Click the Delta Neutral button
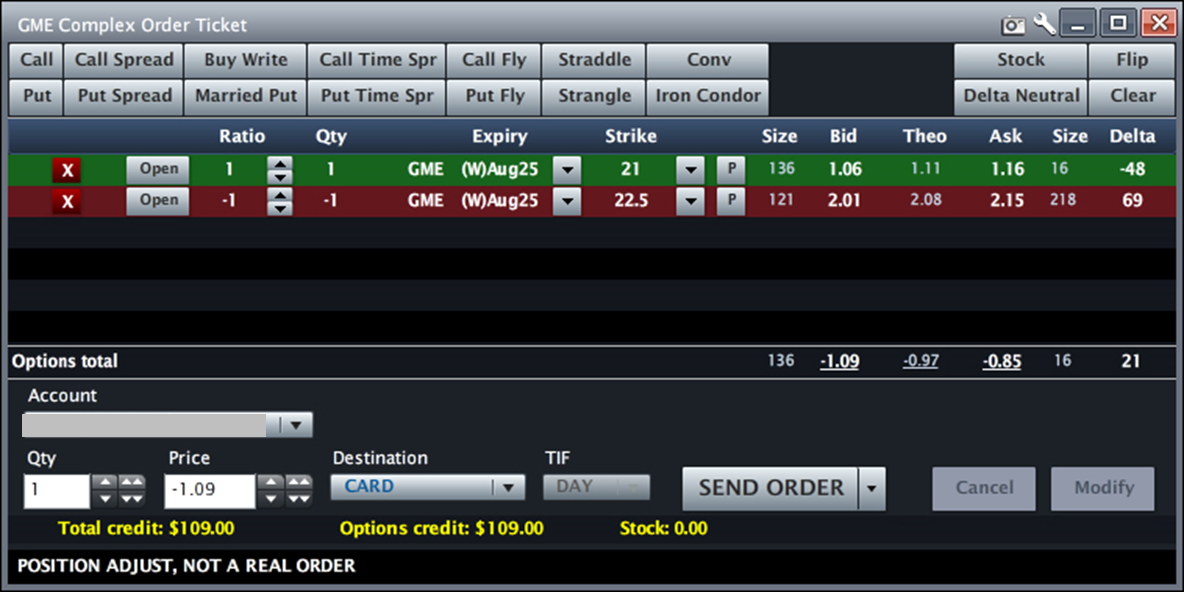The width and height of the screenshot is (1184, 592). click(x=1020, y=97)
